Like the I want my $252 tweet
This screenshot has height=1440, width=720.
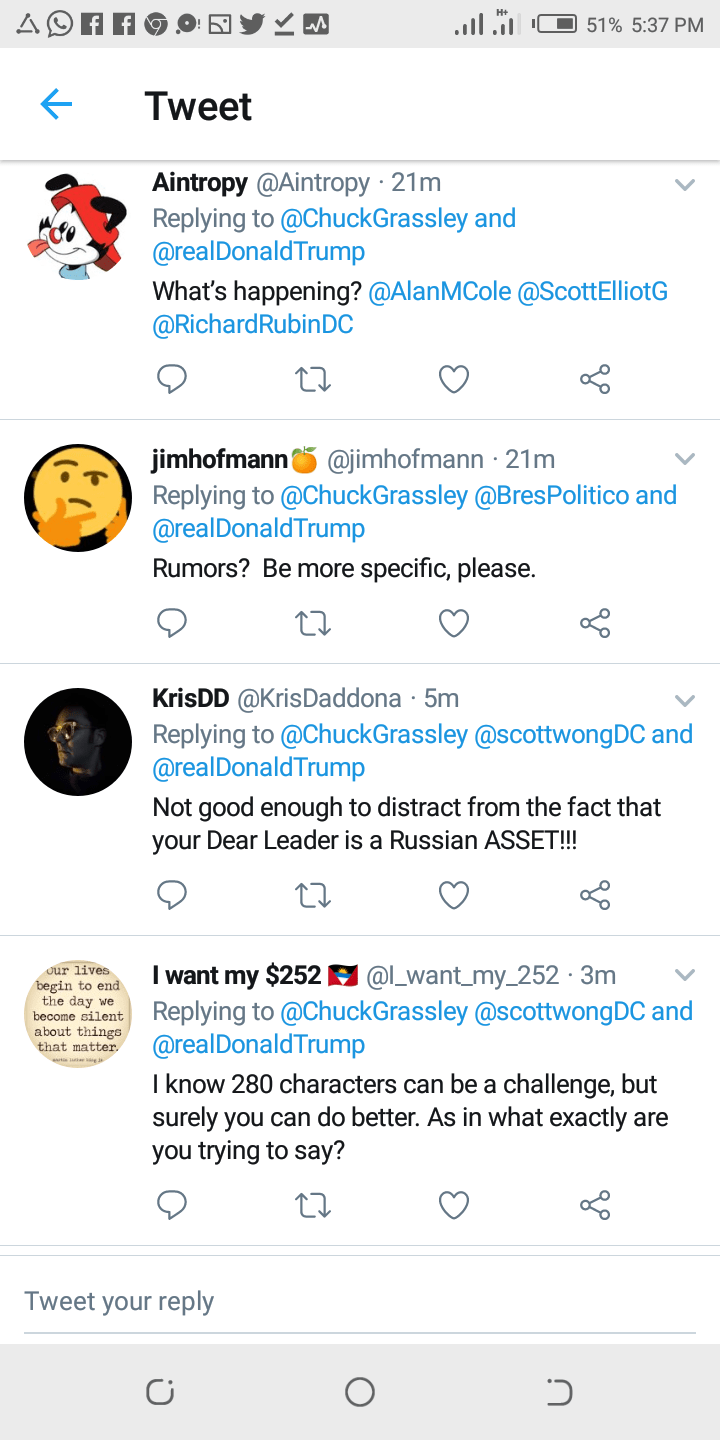click(x=454, y=1205)
